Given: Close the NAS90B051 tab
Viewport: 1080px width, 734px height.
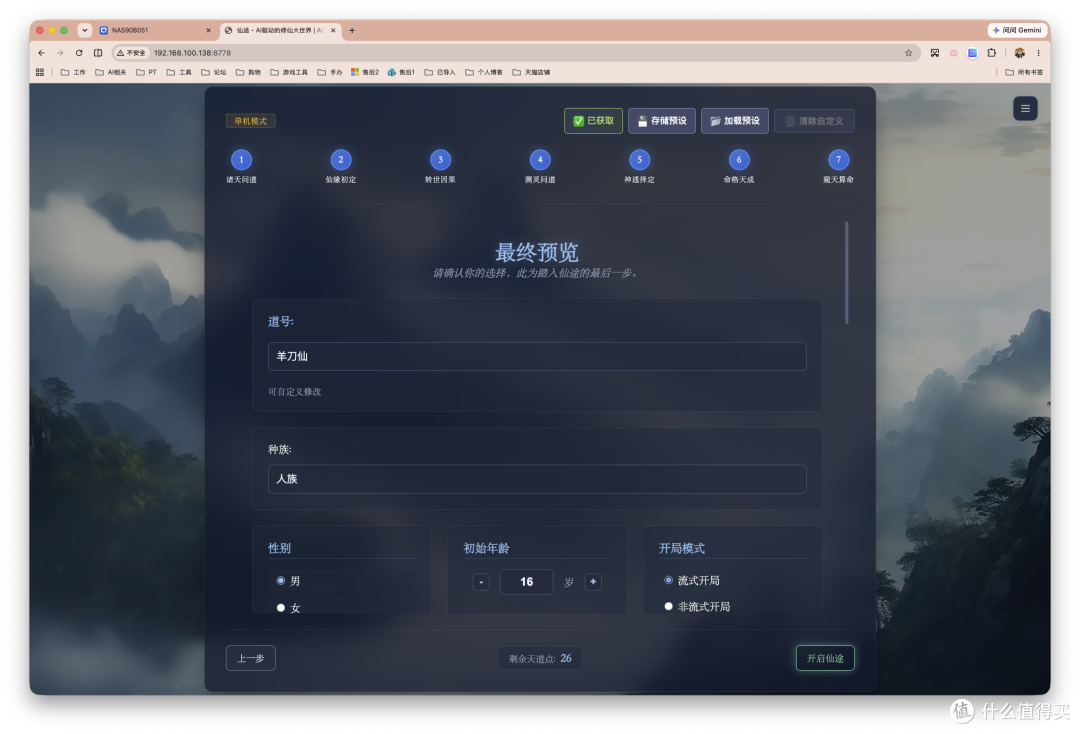Looking at the screenshot, I should click(208, 30).
